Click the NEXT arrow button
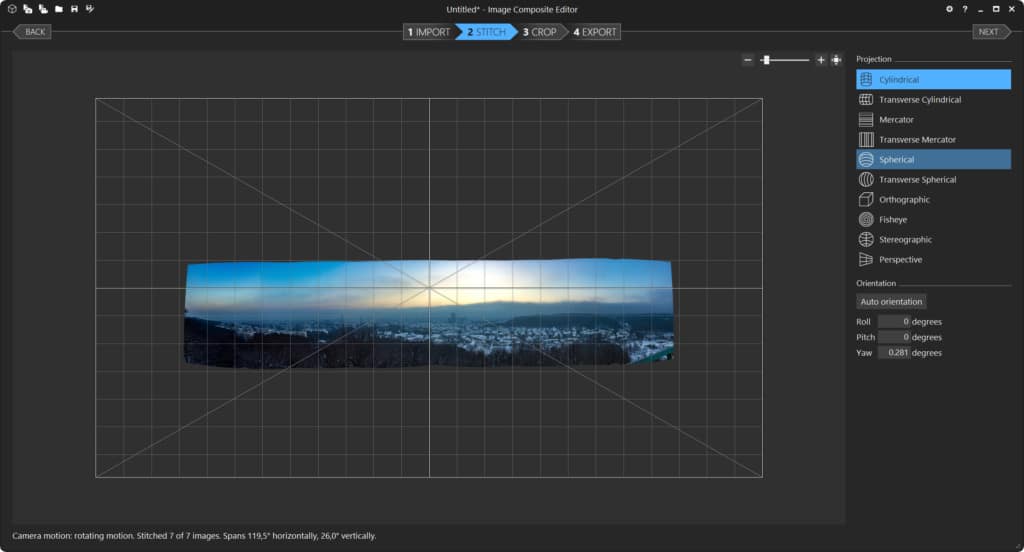Image resolution: width=1024 pixels, height=552 pixels. pyautogui.click(x=989, y=32)
